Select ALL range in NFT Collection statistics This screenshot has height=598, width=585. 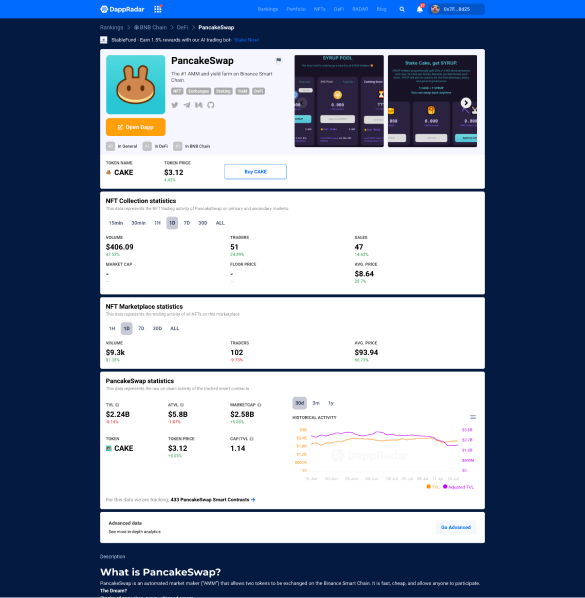(x=220, y=223)
